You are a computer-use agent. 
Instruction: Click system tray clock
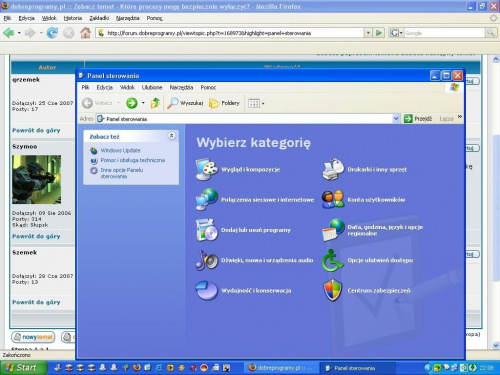tap(487, 368)
